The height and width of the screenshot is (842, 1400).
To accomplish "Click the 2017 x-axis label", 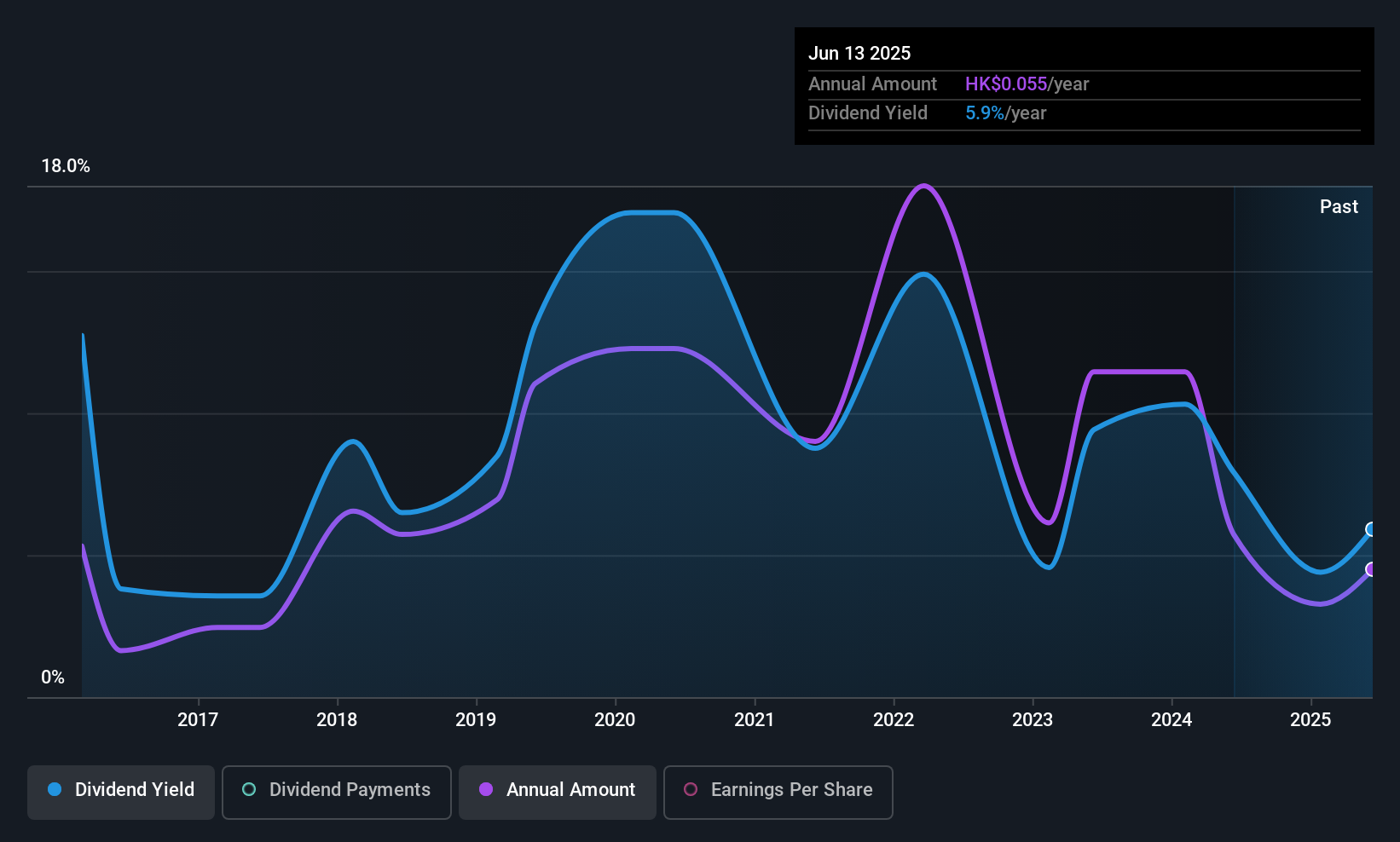I will pyautogui.click(x=198, y=720).
